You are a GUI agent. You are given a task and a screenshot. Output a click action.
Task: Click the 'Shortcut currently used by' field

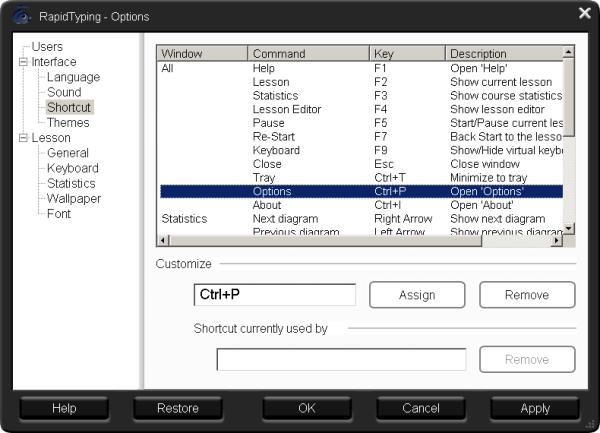click(x=341, y=359)
